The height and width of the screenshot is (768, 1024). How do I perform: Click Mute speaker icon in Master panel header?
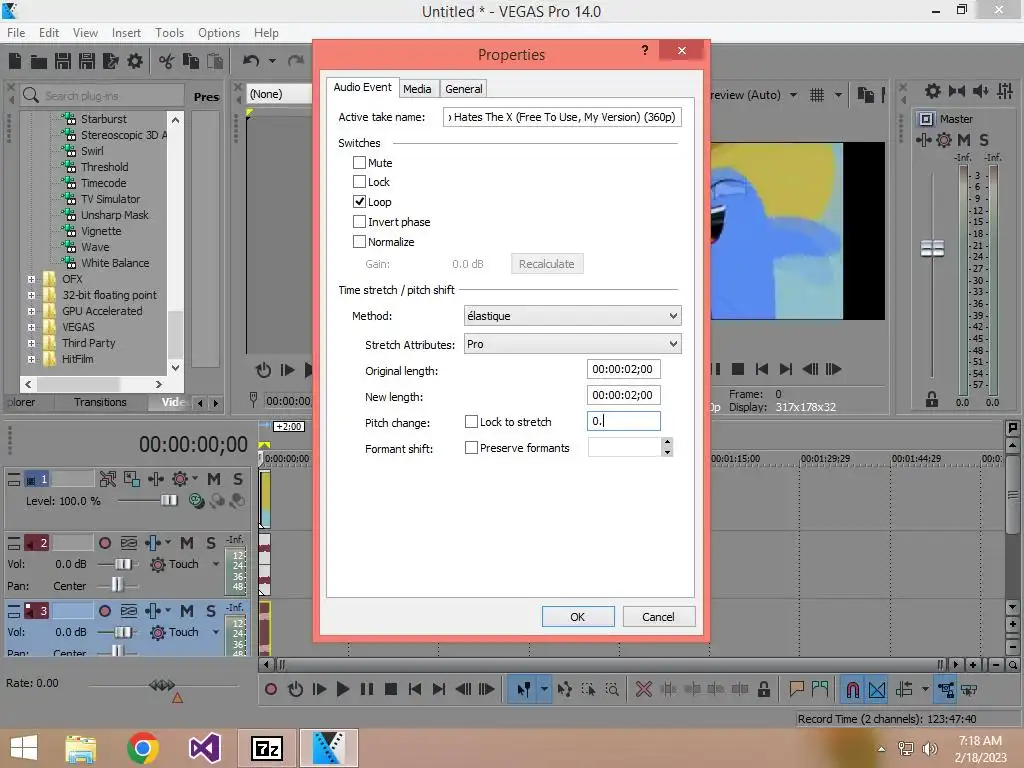click(x=980, y=91)
